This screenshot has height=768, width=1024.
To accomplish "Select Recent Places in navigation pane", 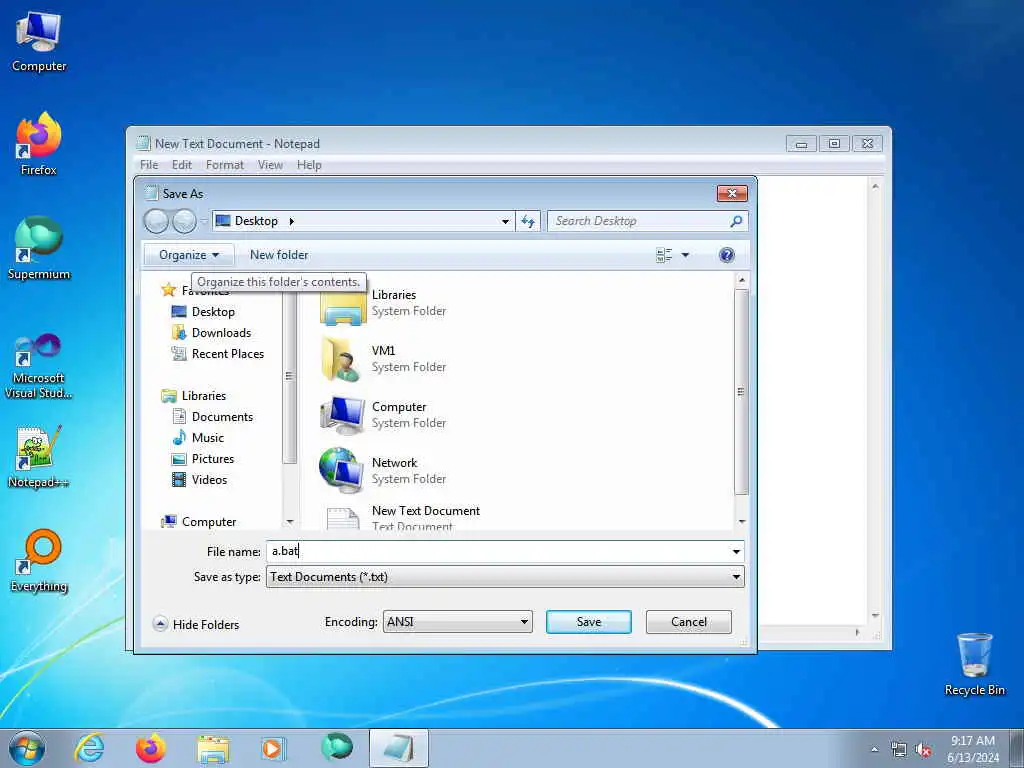I will [x=217, y=354].
